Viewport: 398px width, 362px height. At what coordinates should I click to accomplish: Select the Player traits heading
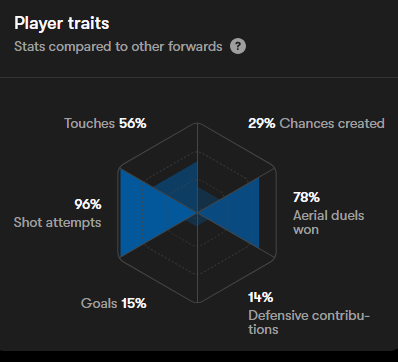point(62,23)
